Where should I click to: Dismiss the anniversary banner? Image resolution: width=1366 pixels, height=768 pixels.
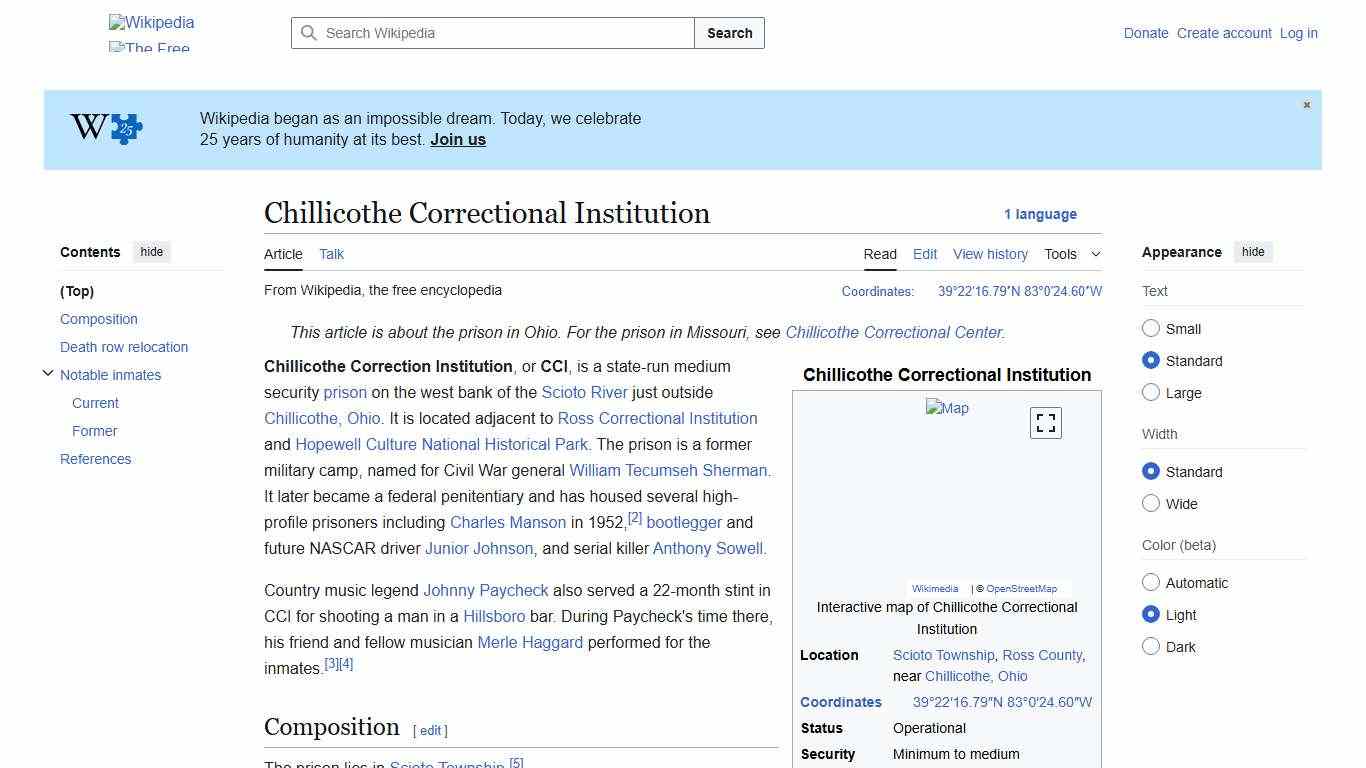coord(1306,104)
